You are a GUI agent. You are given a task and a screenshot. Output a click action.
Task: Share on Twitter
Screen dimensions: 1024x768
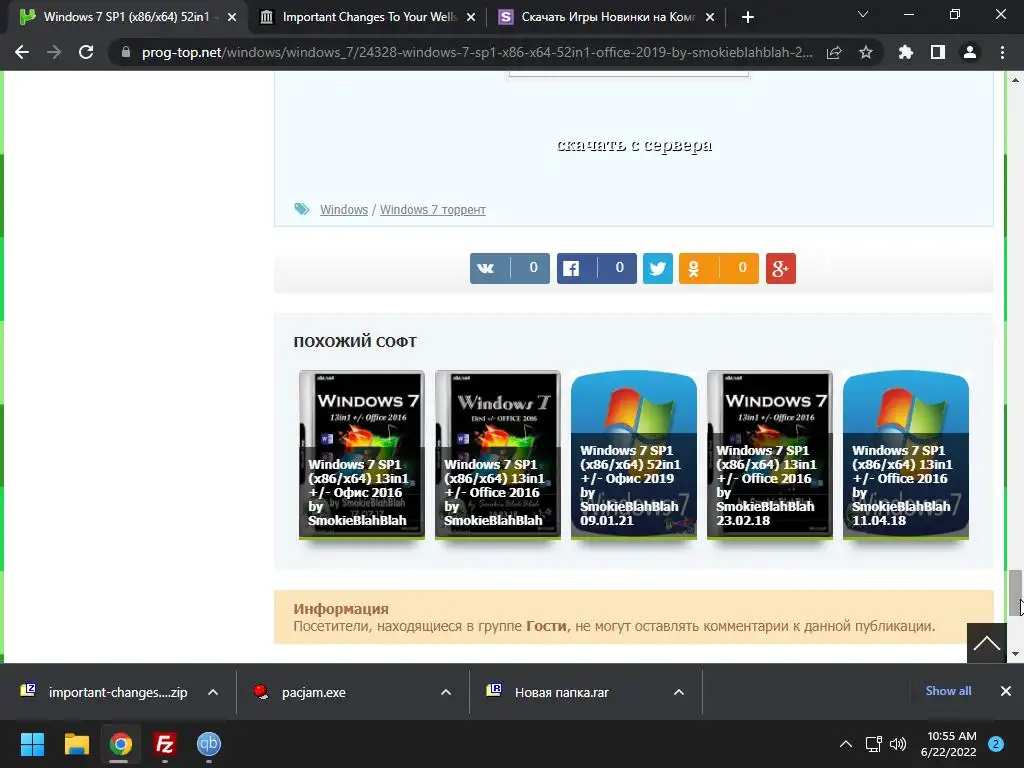[x=658, y=268]
